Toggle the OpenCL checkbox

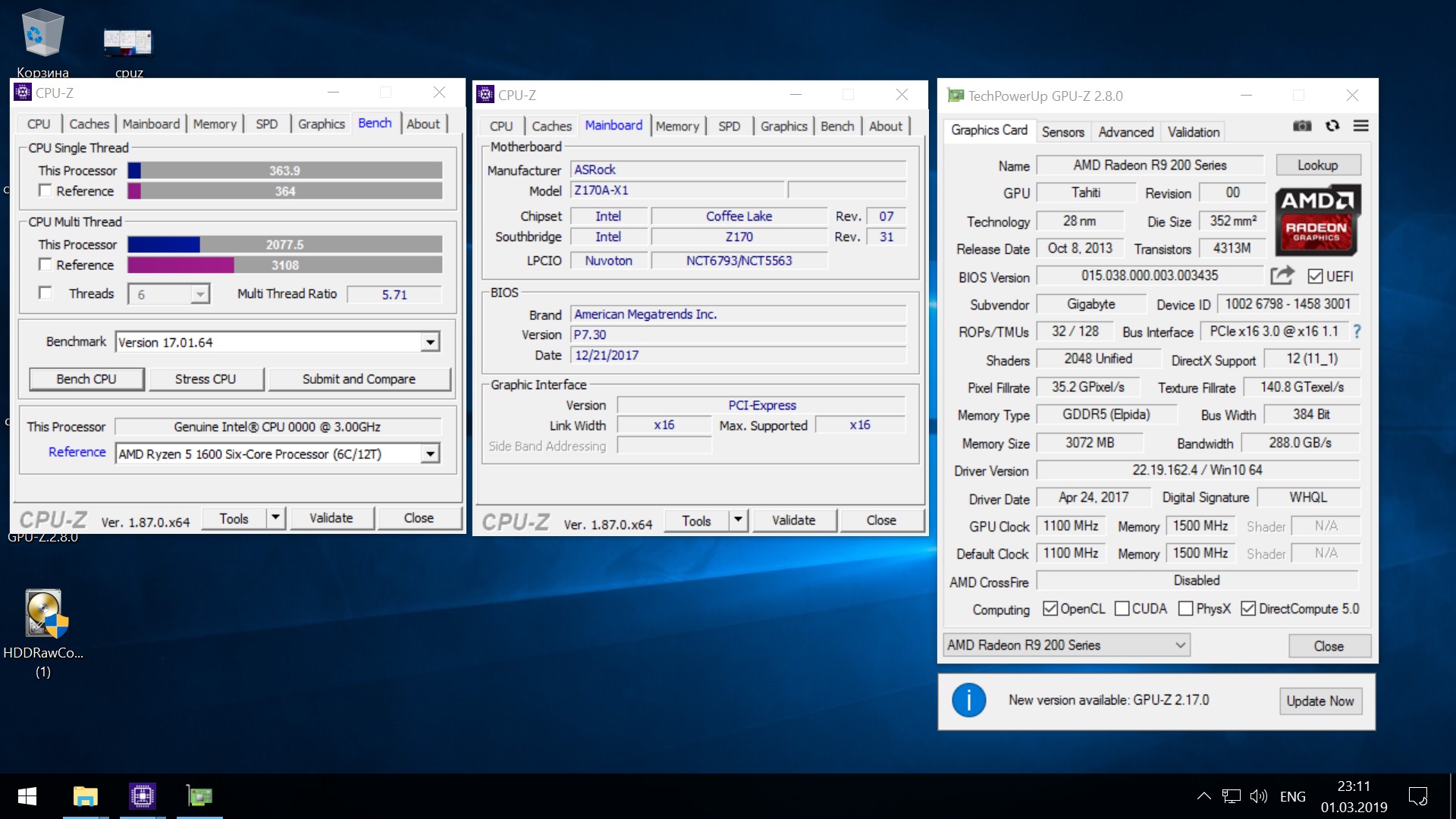tap(1050, 608)
